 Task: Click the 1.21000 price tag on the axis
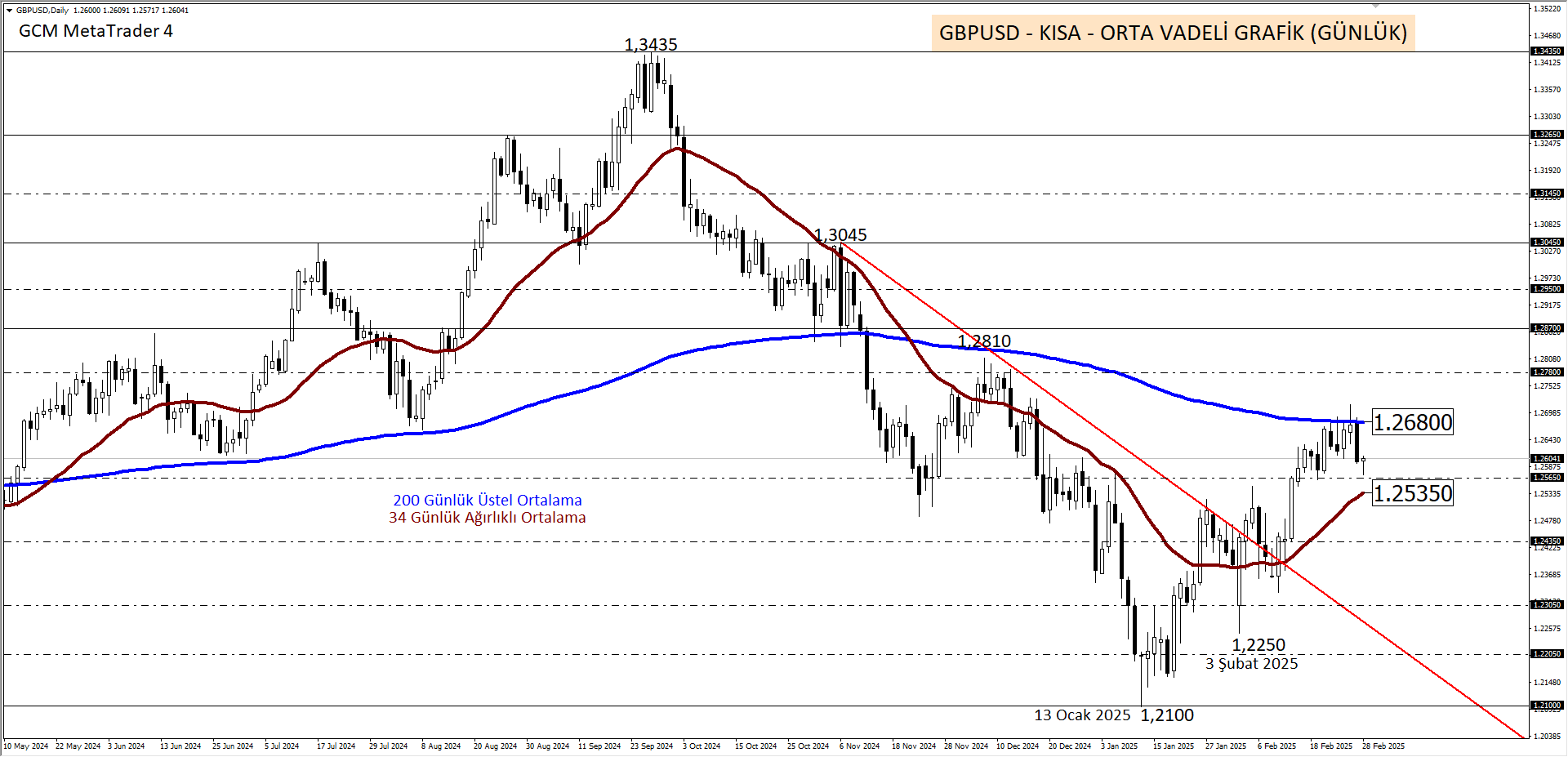click(x=1547, y=706)
